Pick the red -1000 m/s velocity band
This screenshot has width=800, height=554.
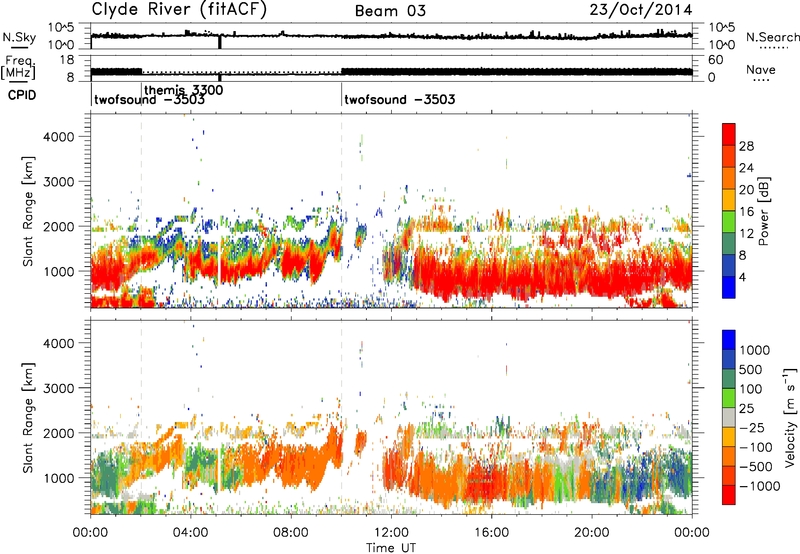coord(729,495)
